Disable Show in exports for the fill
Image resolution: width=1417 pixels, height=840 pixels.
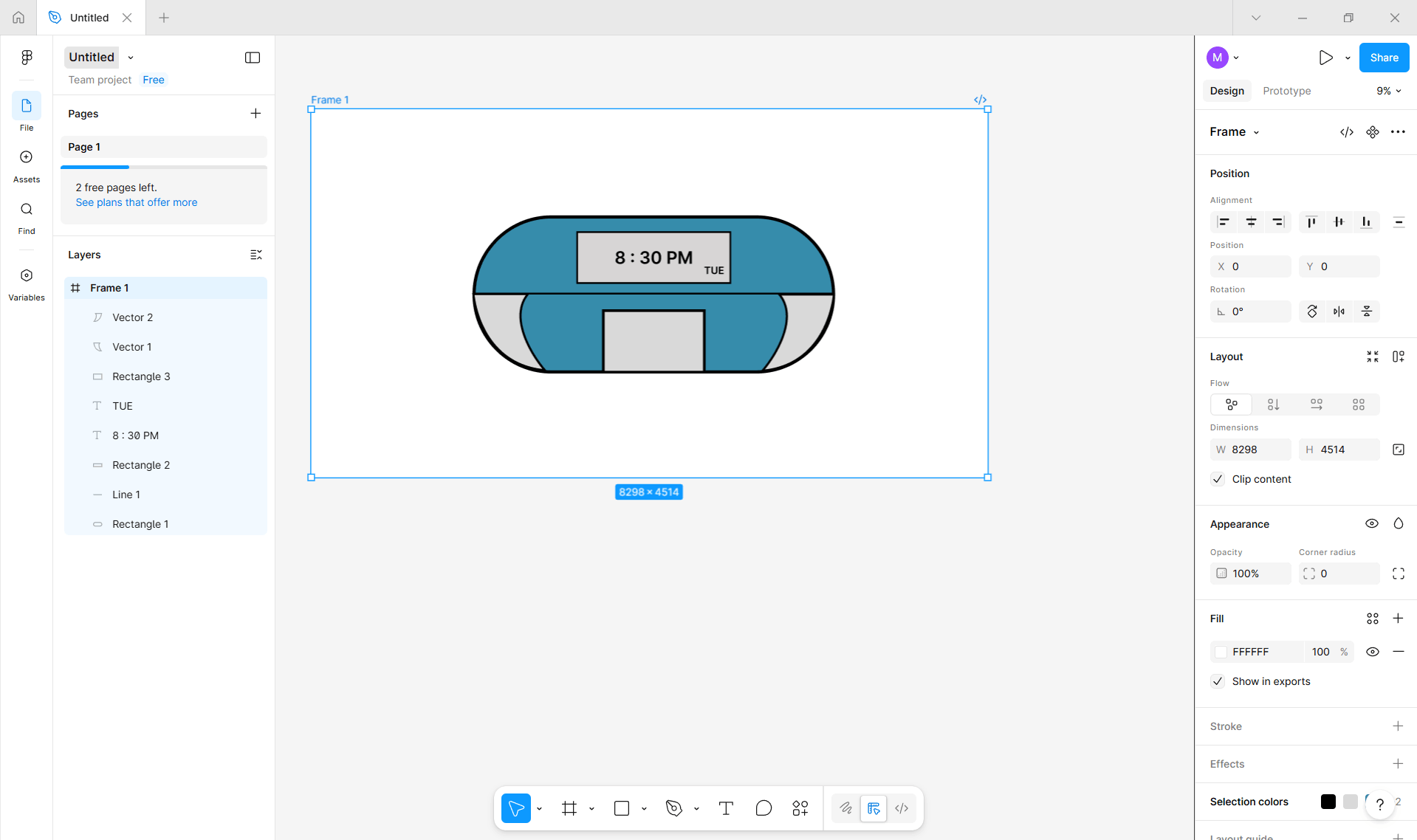(1217, 681)
